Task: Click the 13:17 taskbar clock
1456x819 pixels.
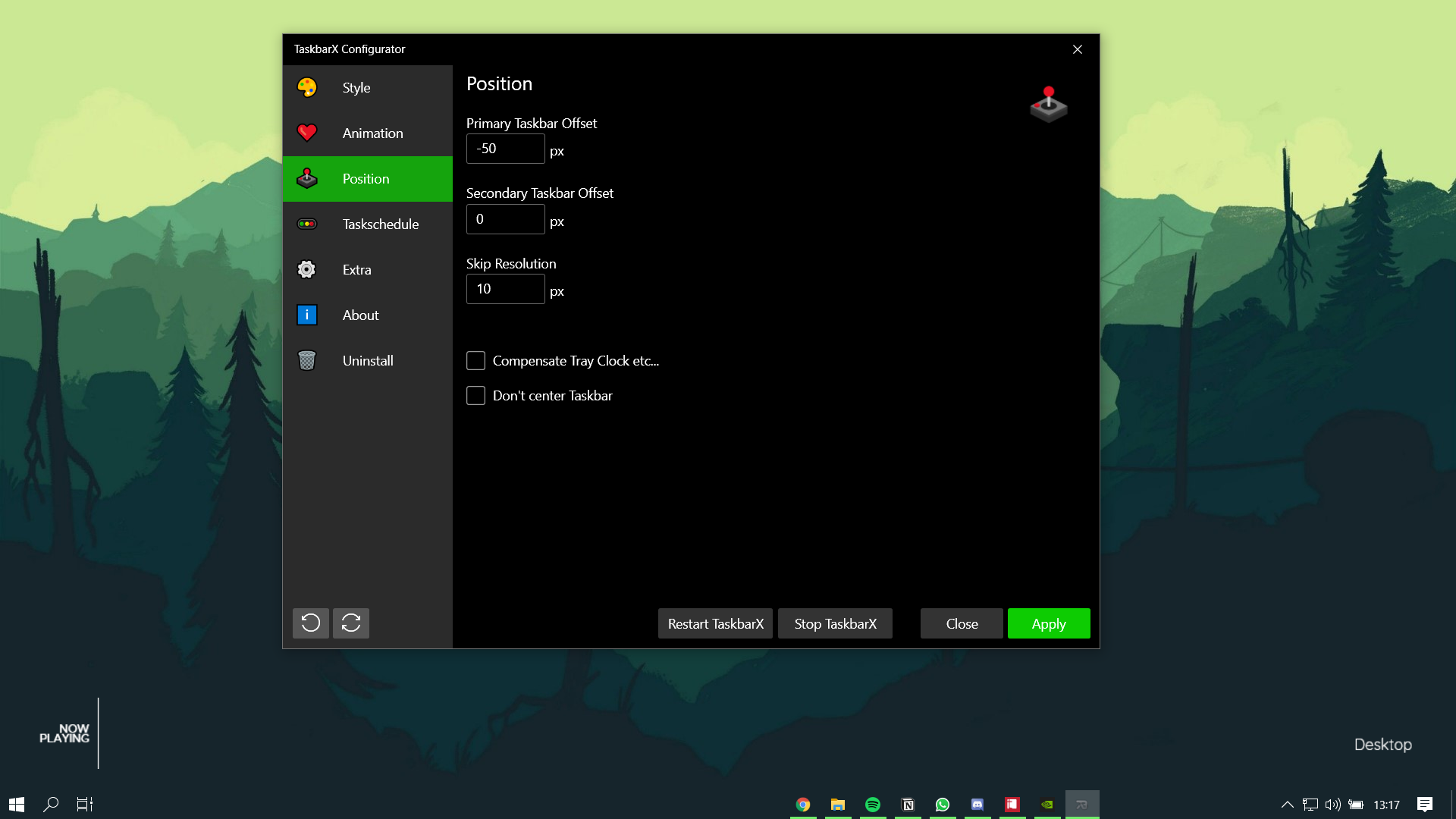Action: [x=1387, y=805]
